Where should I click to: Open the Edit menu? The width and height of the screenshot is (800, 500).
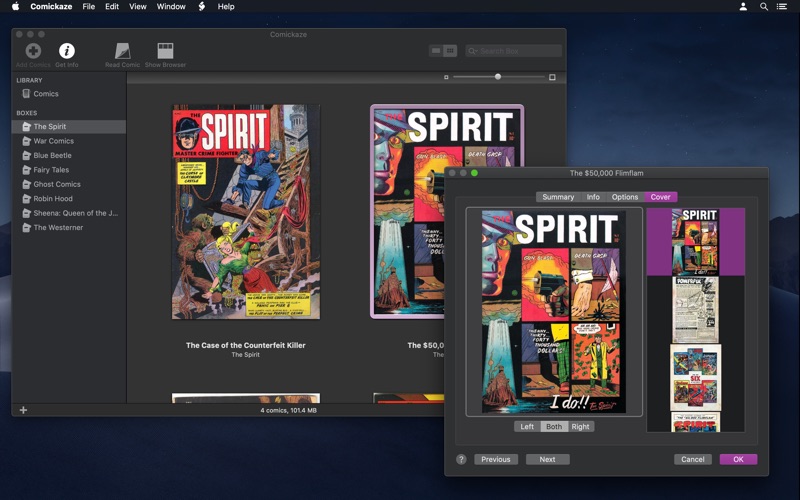112,7
